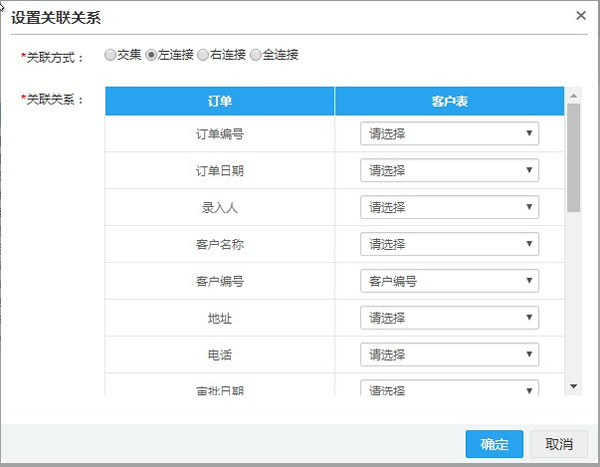Open the 审批日期 row dropdown
This screenshot has height=467, width=600.
pyautogui.click(x=449, y=389)
